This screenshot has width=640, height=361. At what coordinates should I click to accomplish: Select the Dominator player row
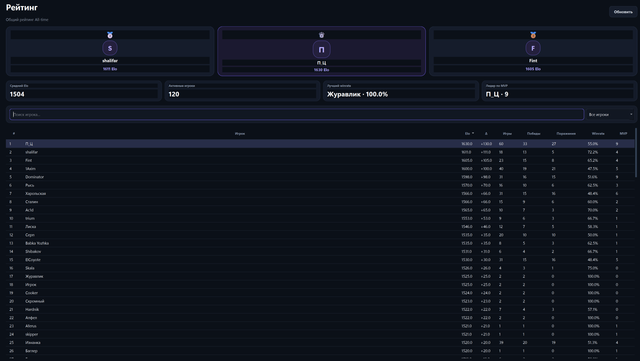[320, 177]
